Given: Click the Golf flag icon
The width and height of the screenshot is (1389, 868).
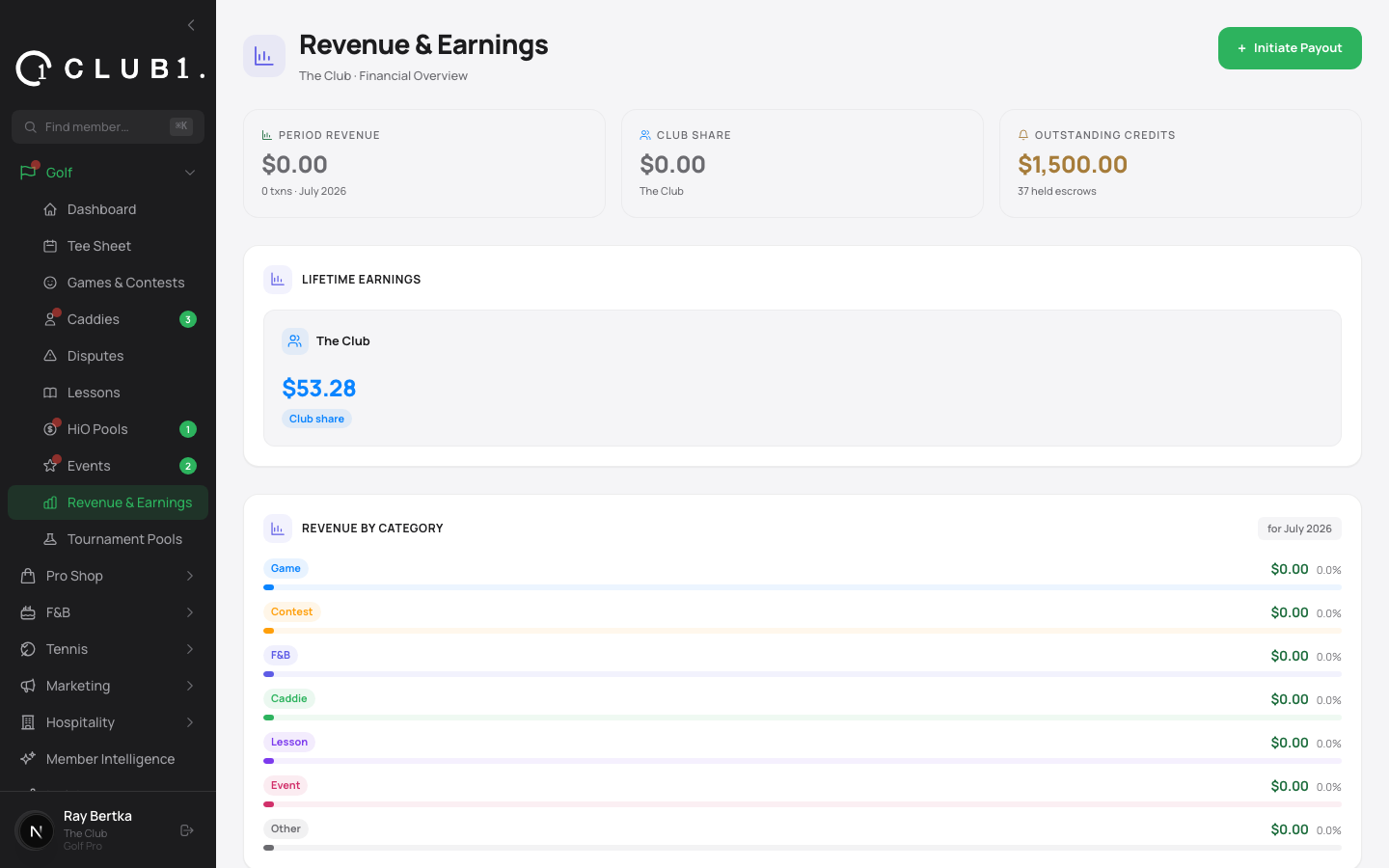Looking at the screenshot, I should [28, 173].
